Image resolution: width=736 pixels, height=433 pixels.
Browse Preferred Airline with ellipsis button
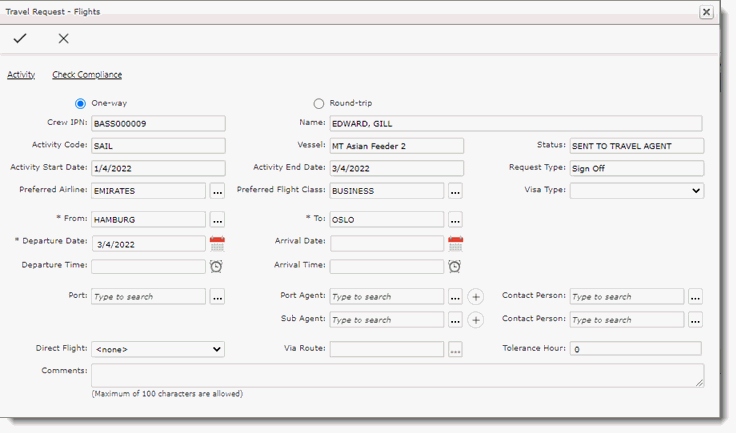(x=217, y=191)
